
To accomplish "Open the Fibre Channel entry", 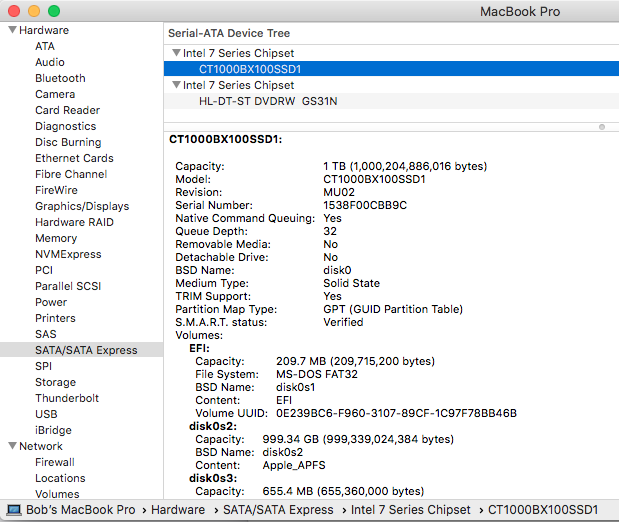I will coord(71,174).
